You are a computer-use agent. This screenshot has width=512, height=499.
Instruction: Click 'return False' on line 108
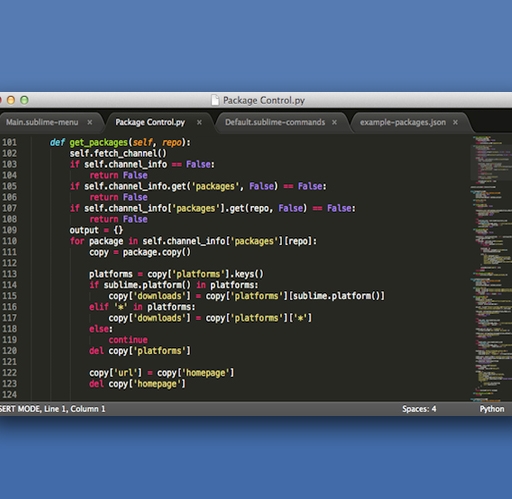pyautogui.click(x=118, y=219)
